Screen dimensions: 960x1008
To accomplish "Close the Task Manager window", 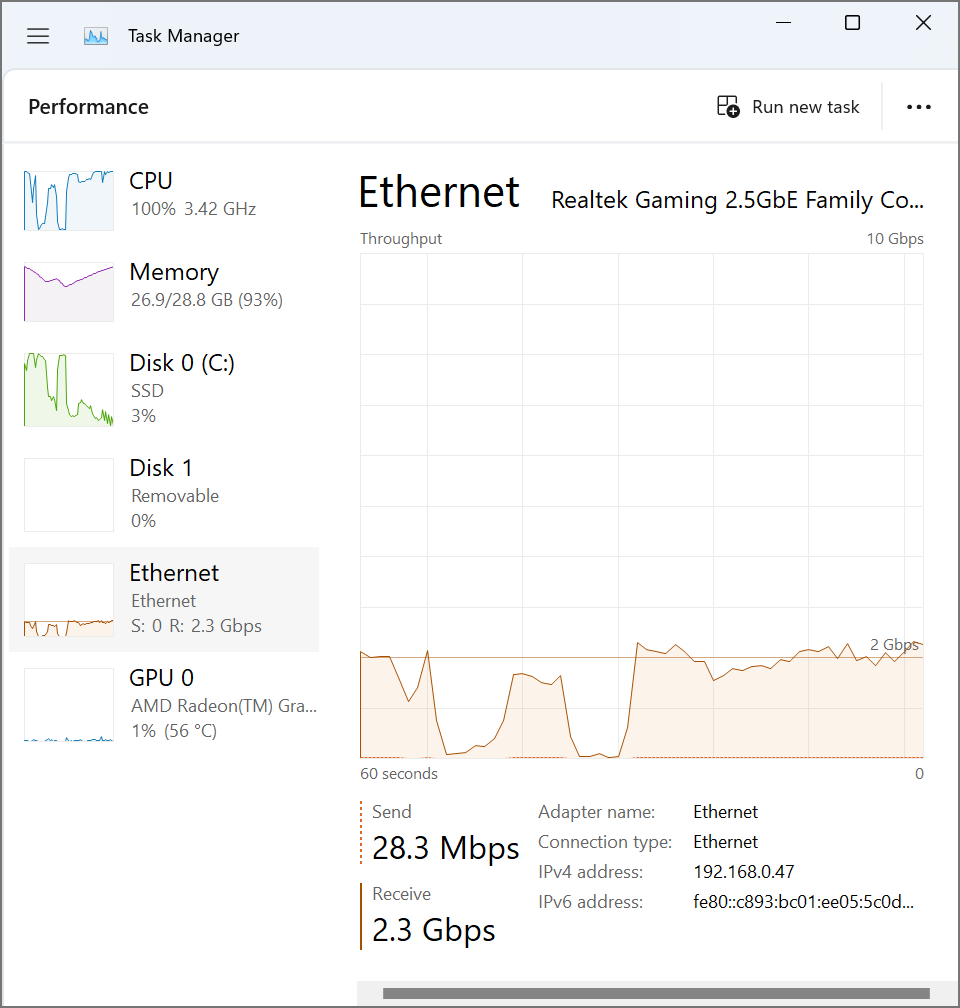I will (923, 23).
